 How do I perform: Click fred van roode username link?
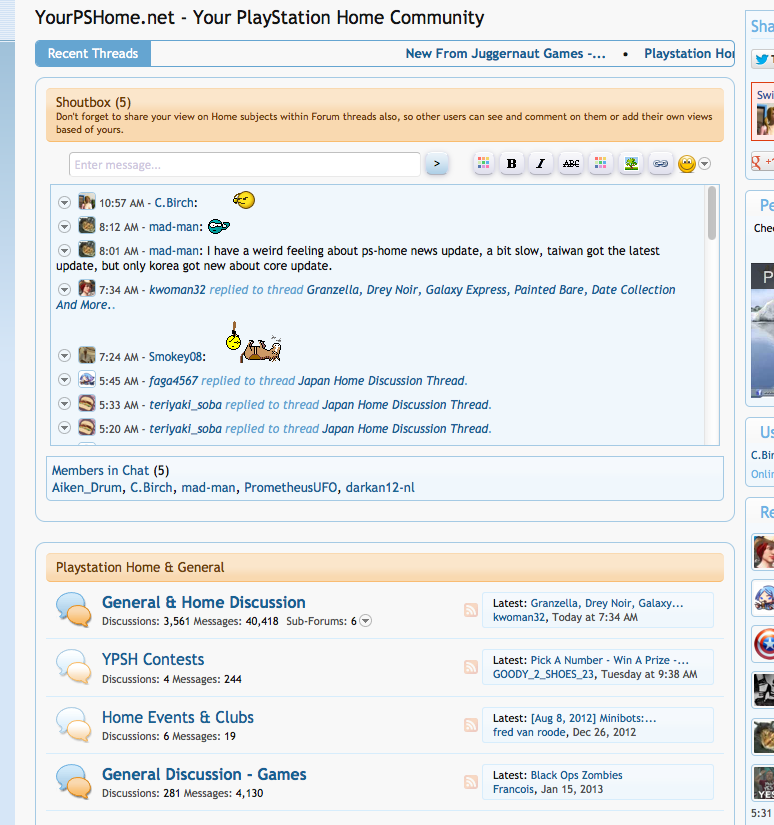click(529, 732)
